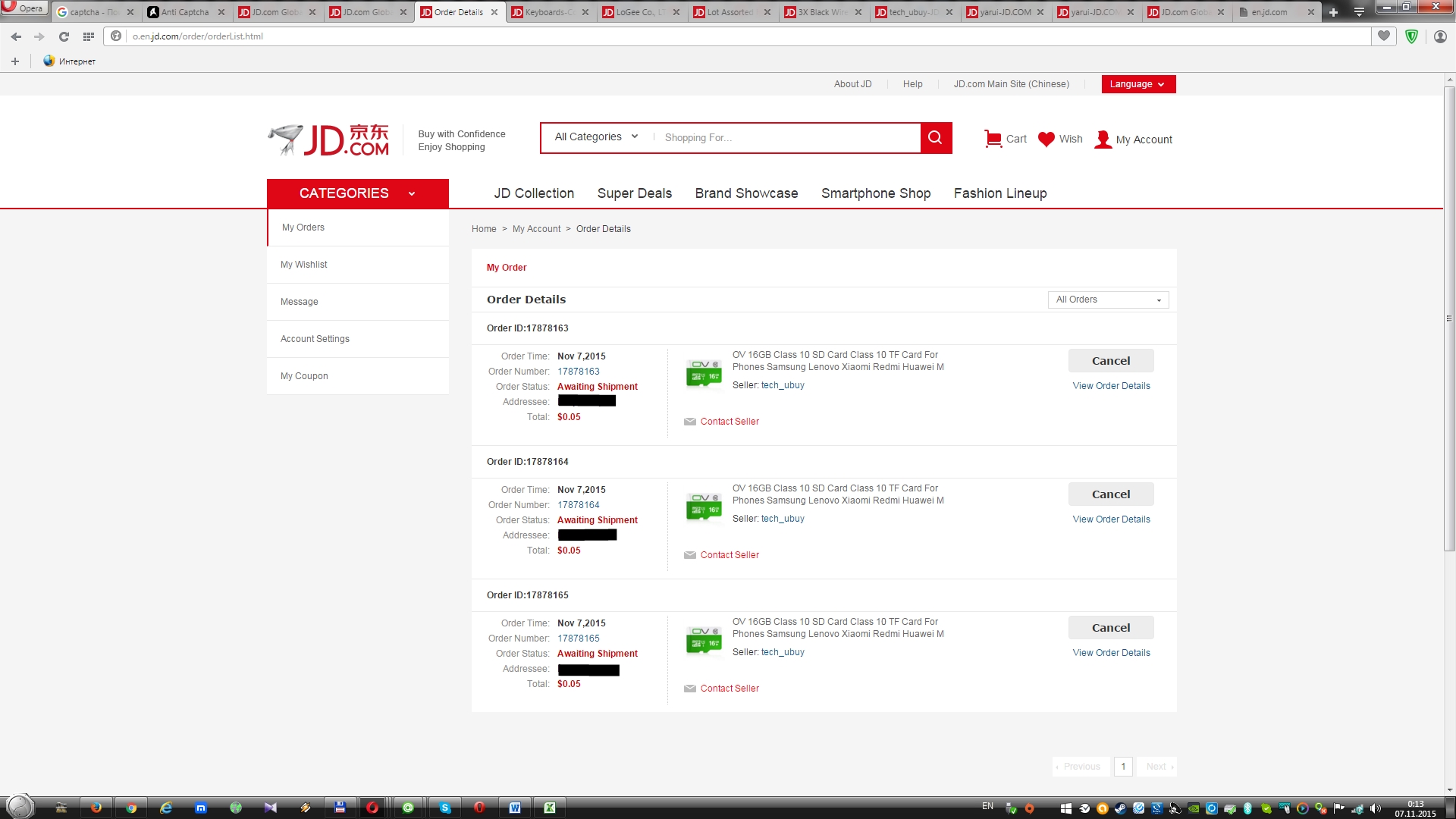Image resolution: width=1456 pixels, height=819 pixels.
Task: Select Account Settings in sidebar
Action: pyautogui.click(x=358, y=339)
